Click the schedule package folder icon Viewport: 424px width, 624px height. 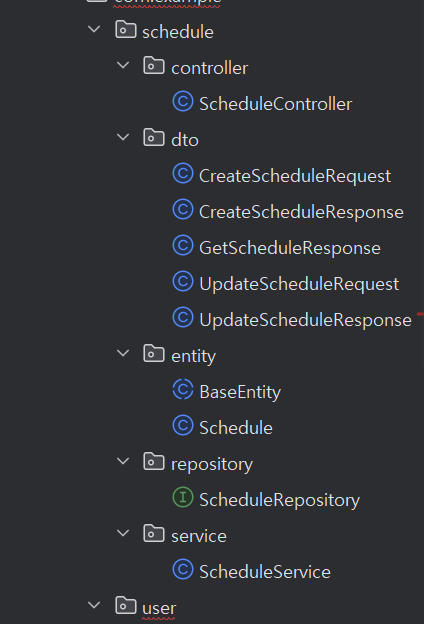[126, 29]
